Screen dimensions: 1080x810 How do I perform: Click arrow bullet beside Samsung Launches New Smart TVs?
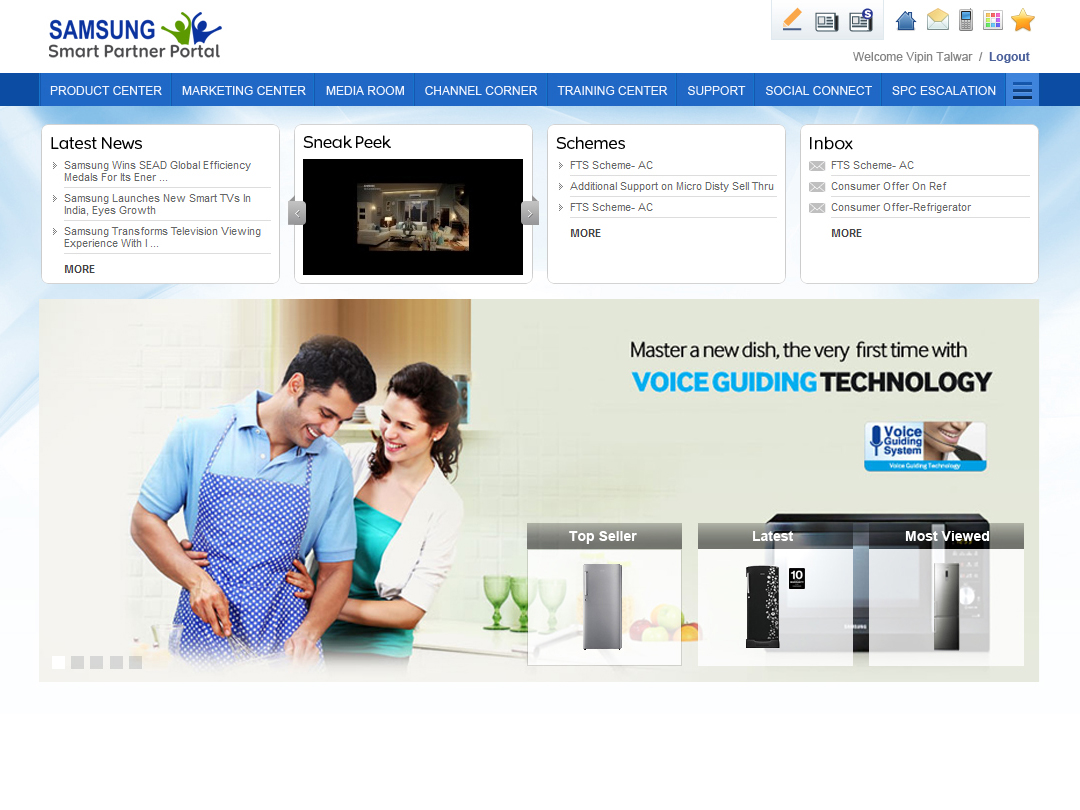pos(54,198)
